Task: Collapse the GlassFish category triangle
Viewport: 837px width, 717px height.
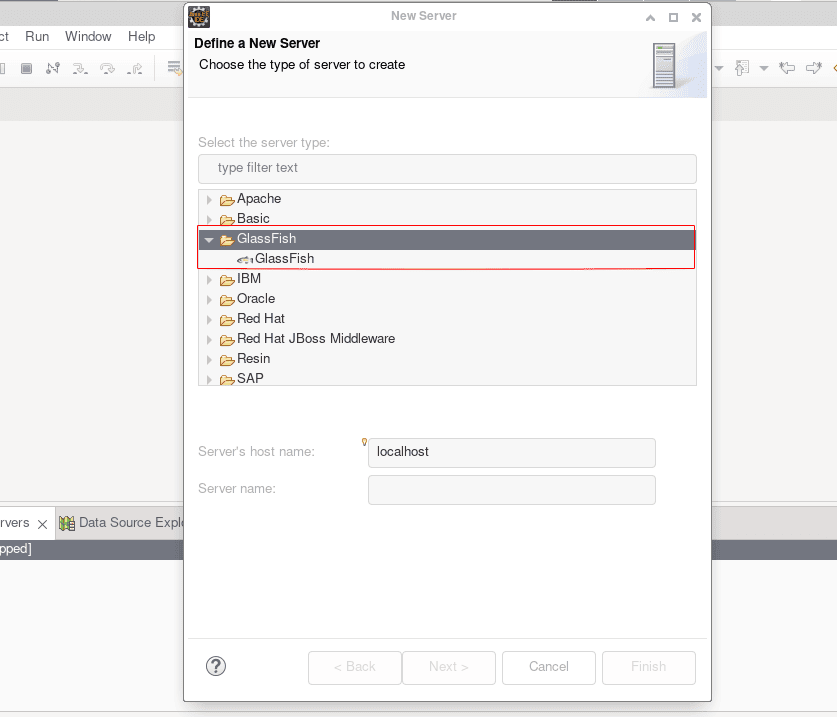Action: coord(209,238)
